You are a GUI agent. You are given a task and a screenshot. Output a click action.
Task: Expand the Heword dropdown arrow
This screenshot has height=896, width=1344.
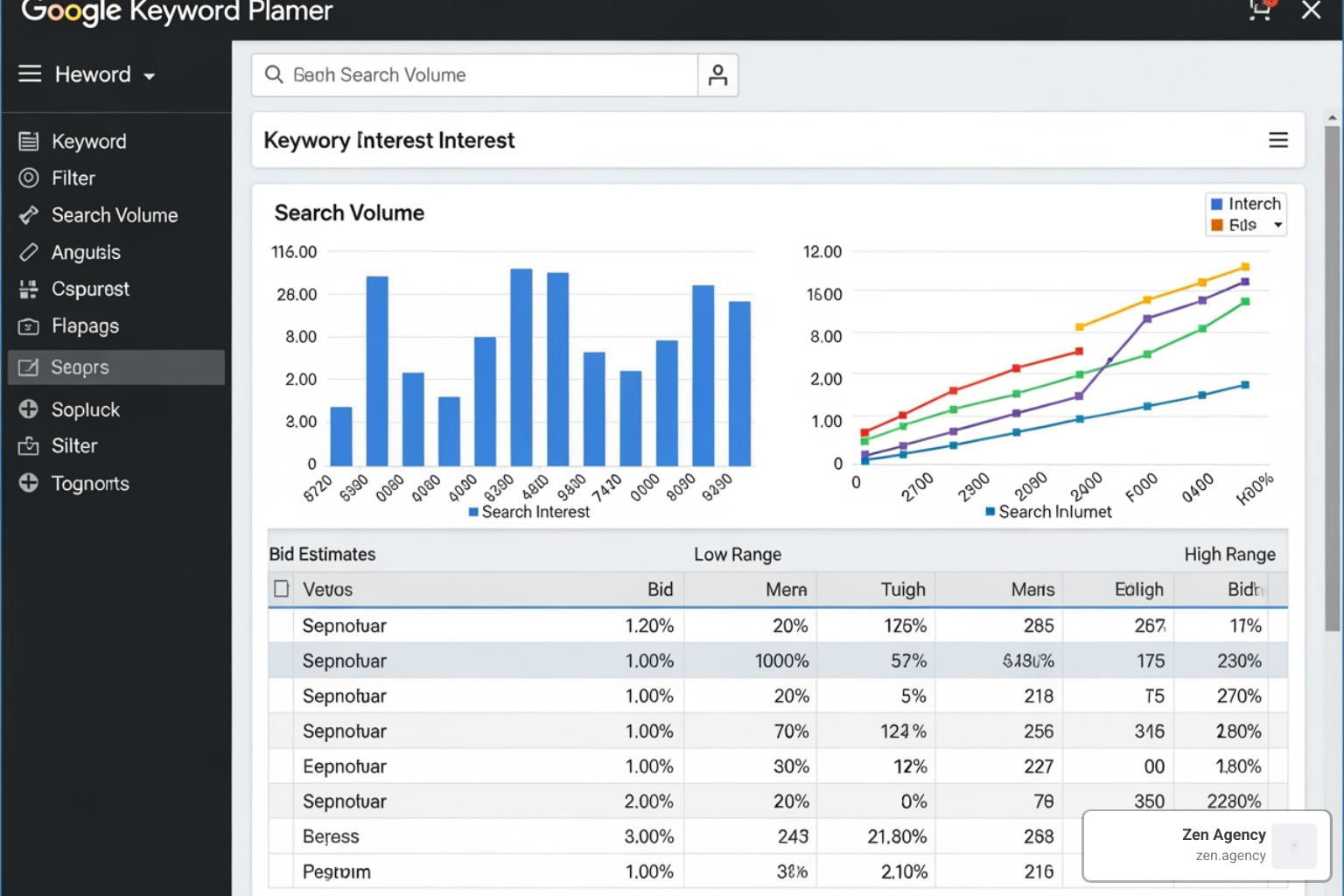150,76
